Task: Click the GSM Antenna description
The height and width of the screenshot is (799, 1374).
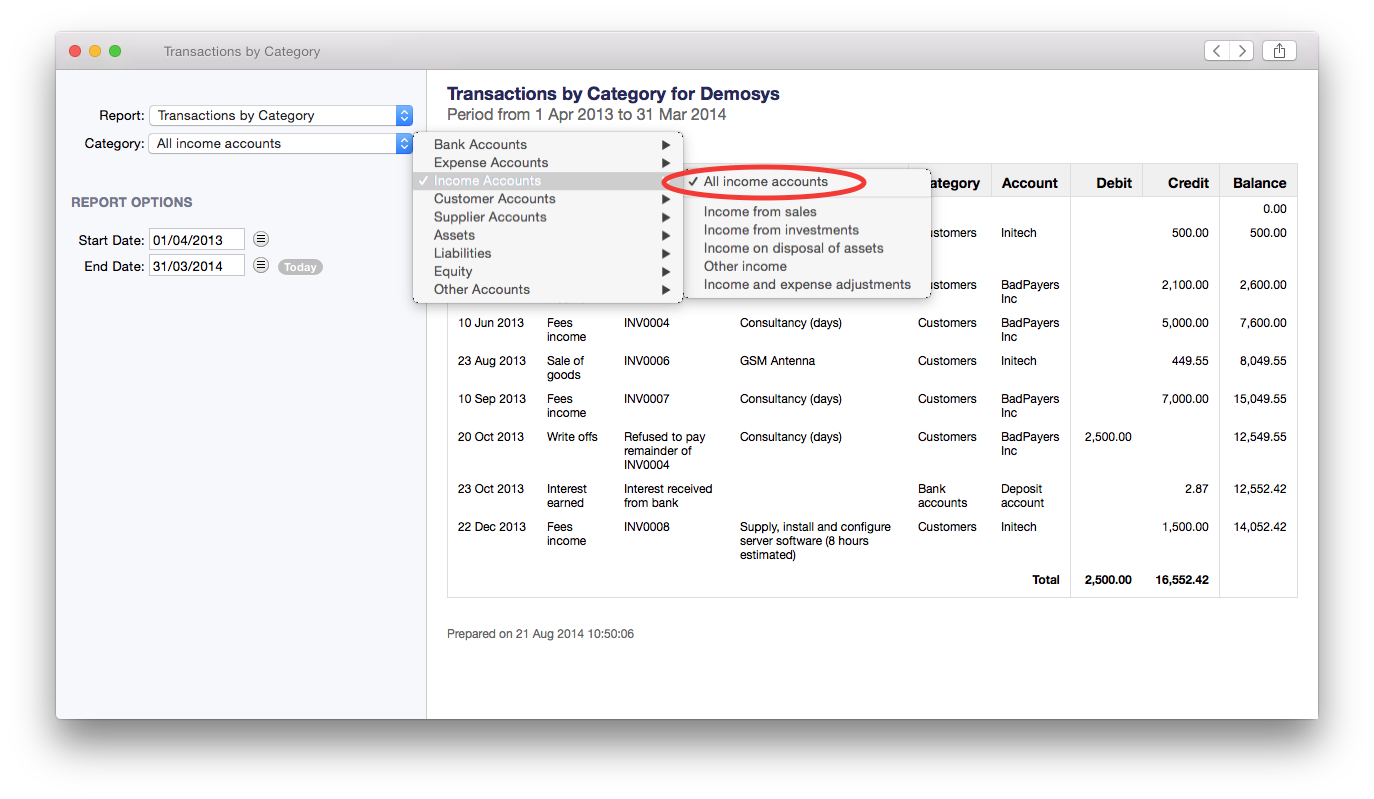Action: [777, 361]
